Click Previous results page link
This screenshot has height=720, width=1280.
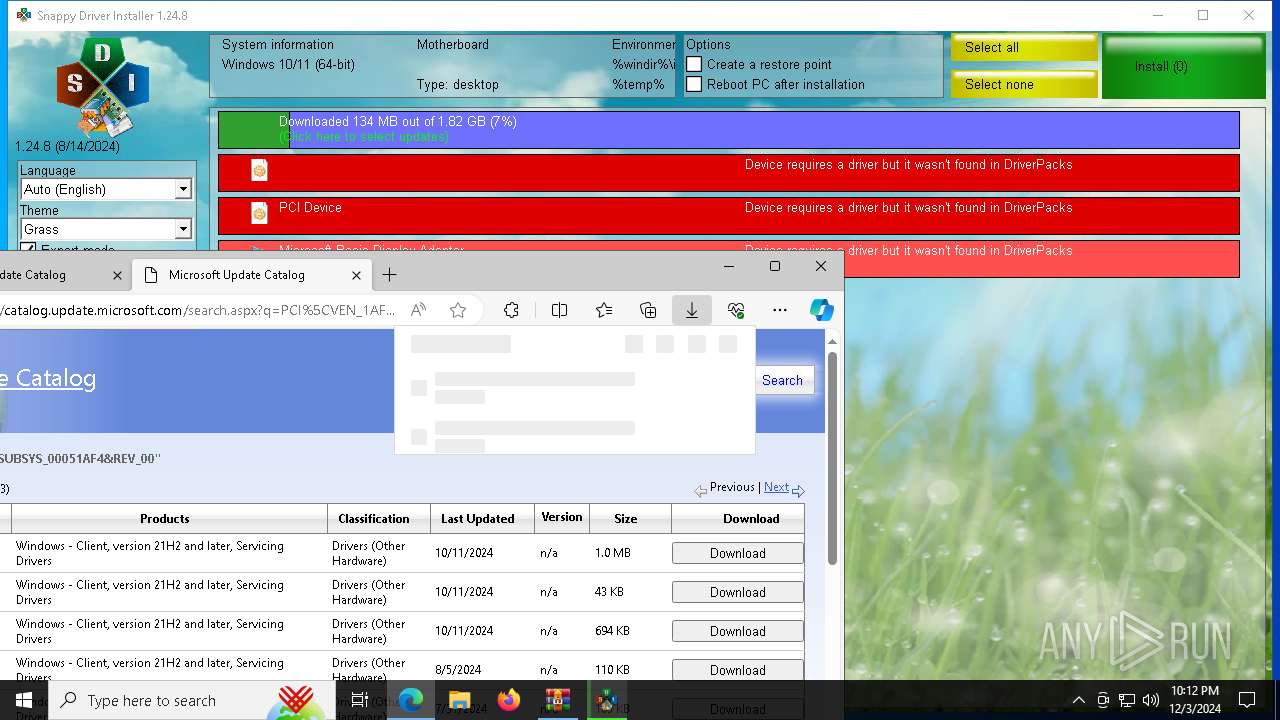(732, 487)
